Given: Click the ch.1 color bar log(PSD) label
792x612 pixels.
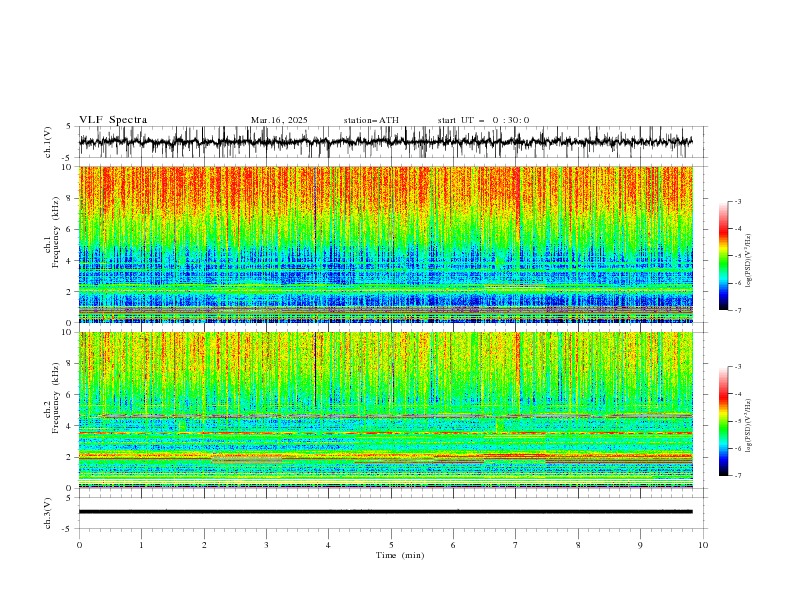Looking at the screenshot, I should pyautogui.click(x=748, y=261).
